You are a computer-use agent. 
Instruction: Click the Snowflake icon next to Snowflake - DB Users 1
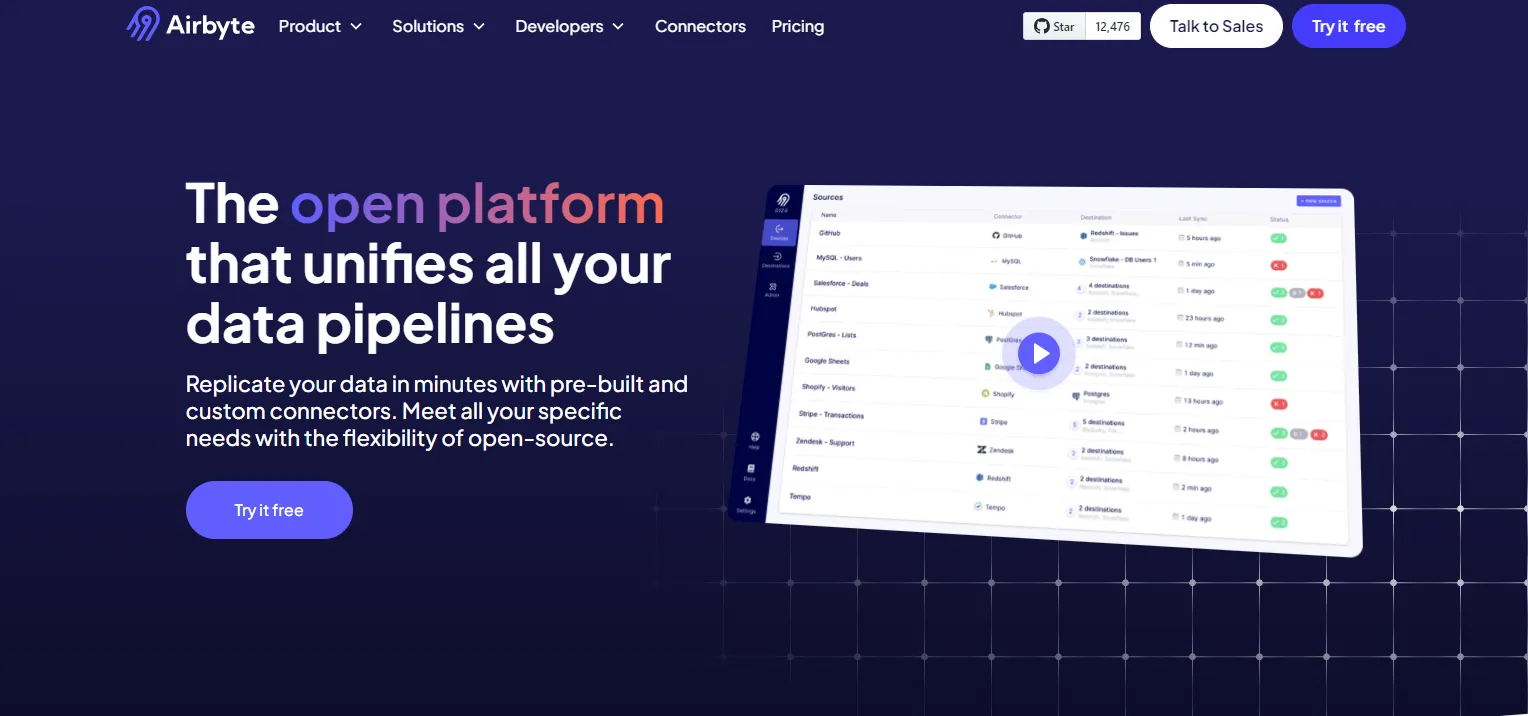[x=1082, y=262]
